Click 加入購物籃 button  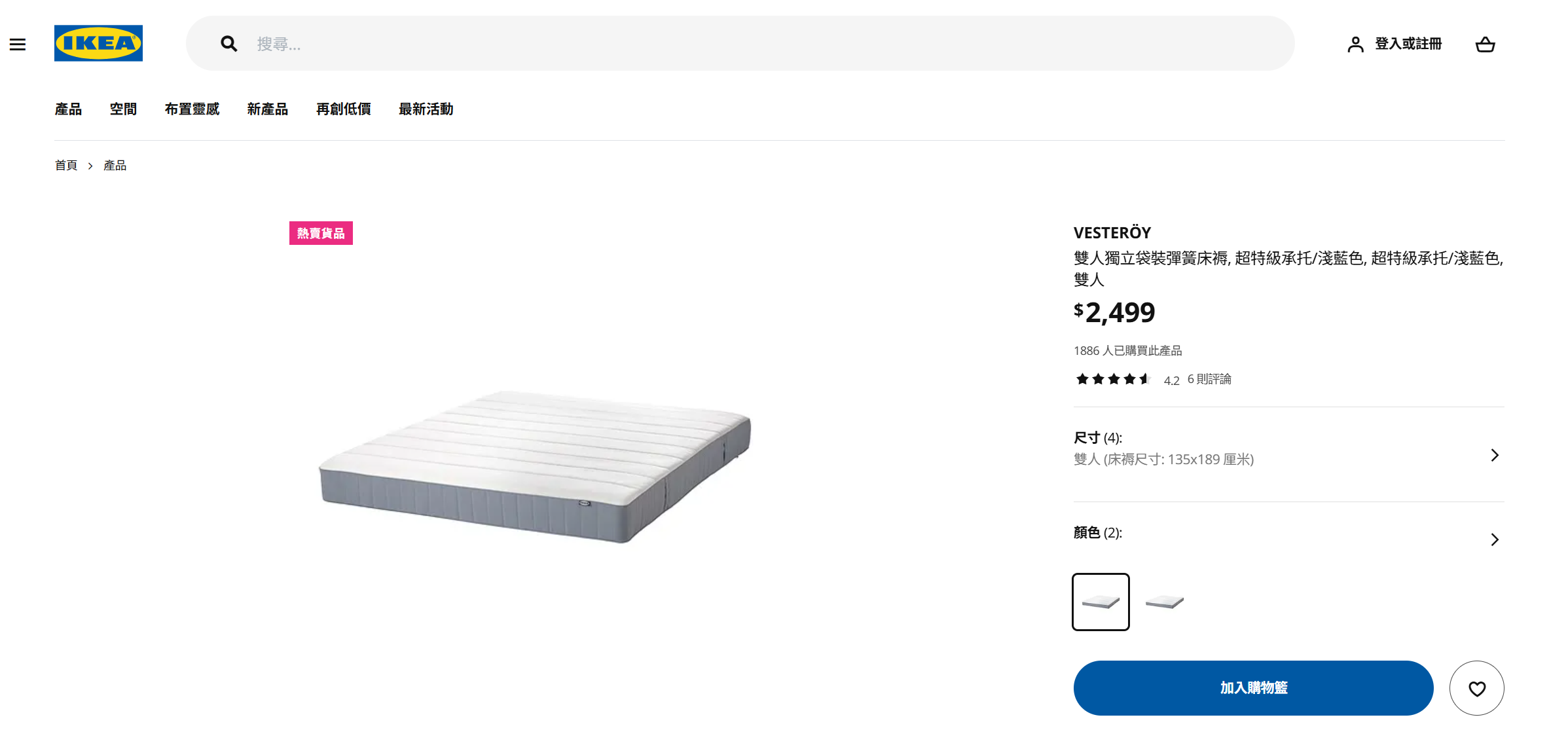(1253, 688)
